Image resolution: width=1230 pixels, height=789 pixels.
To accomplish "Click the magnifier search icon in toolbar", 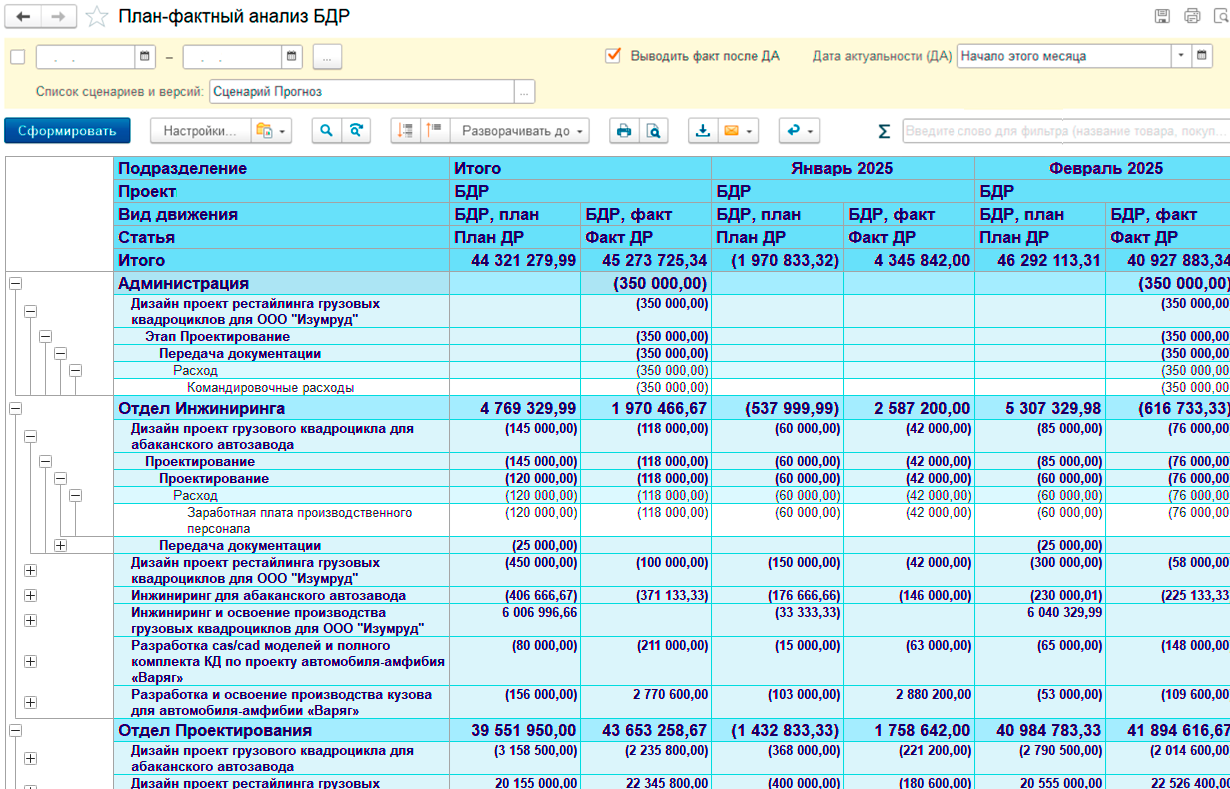I will tap(326, 131).
